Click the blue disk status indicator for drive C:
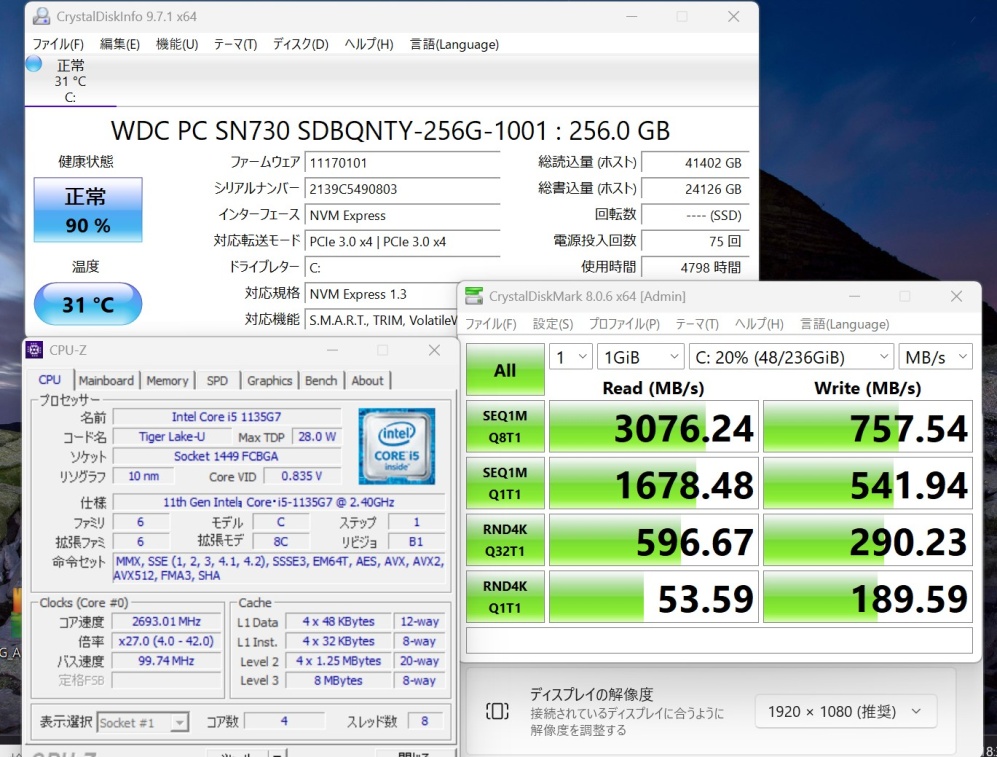 pos(34,64)
